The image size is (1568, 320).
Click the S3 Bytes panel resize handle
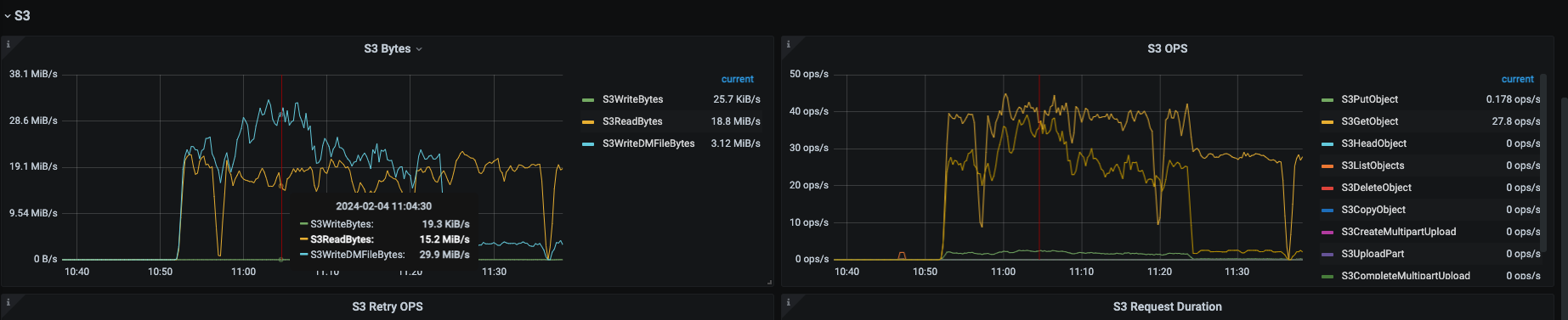[769, 282]
